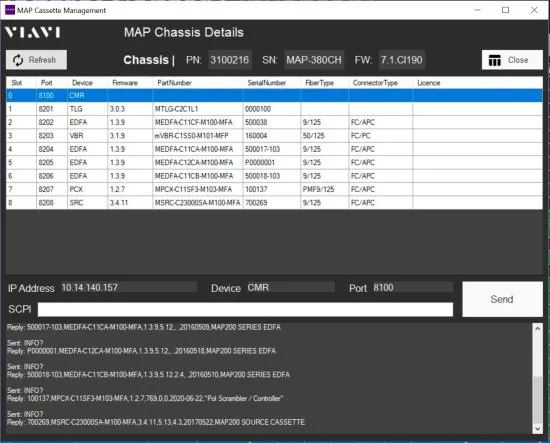Sort by the Firmware column header
Viewport: 550px width, 443px height.
click(130, 83)
